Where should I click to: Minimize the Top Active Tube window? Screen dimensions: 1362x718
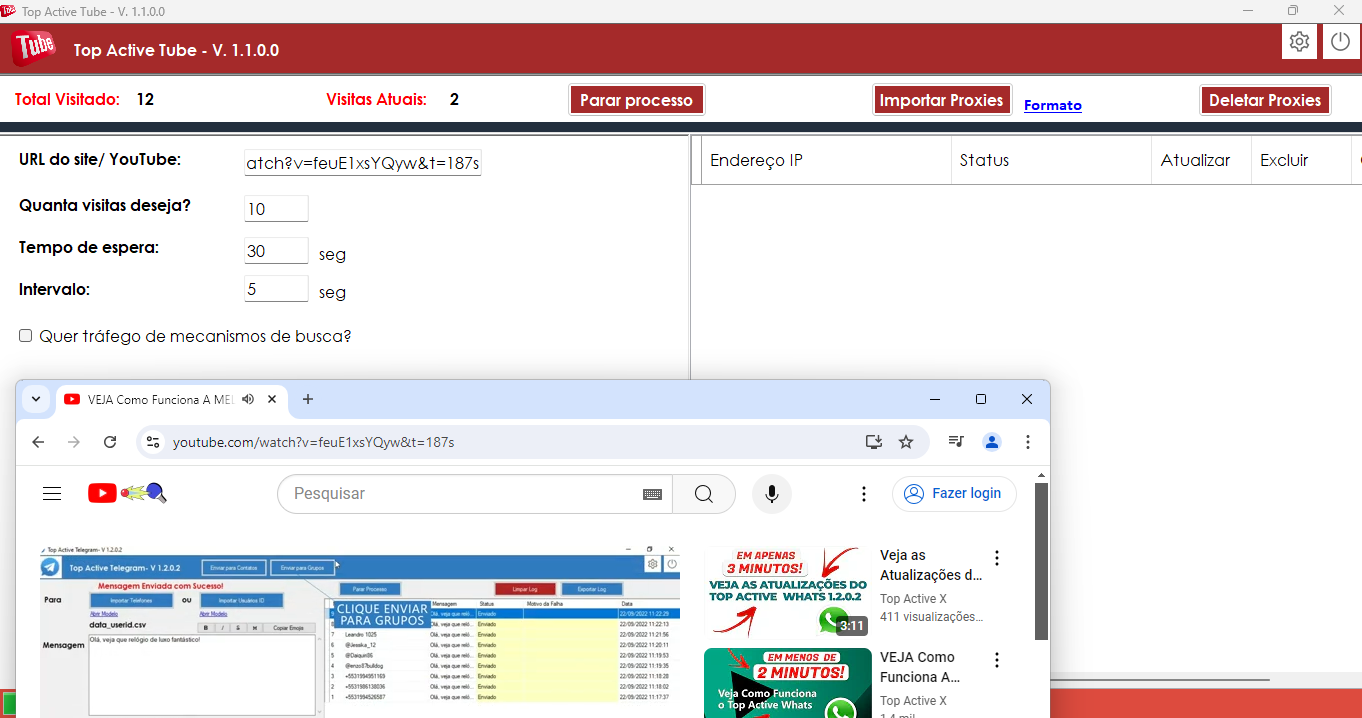pyautogui.click(x=1247, y=11)
